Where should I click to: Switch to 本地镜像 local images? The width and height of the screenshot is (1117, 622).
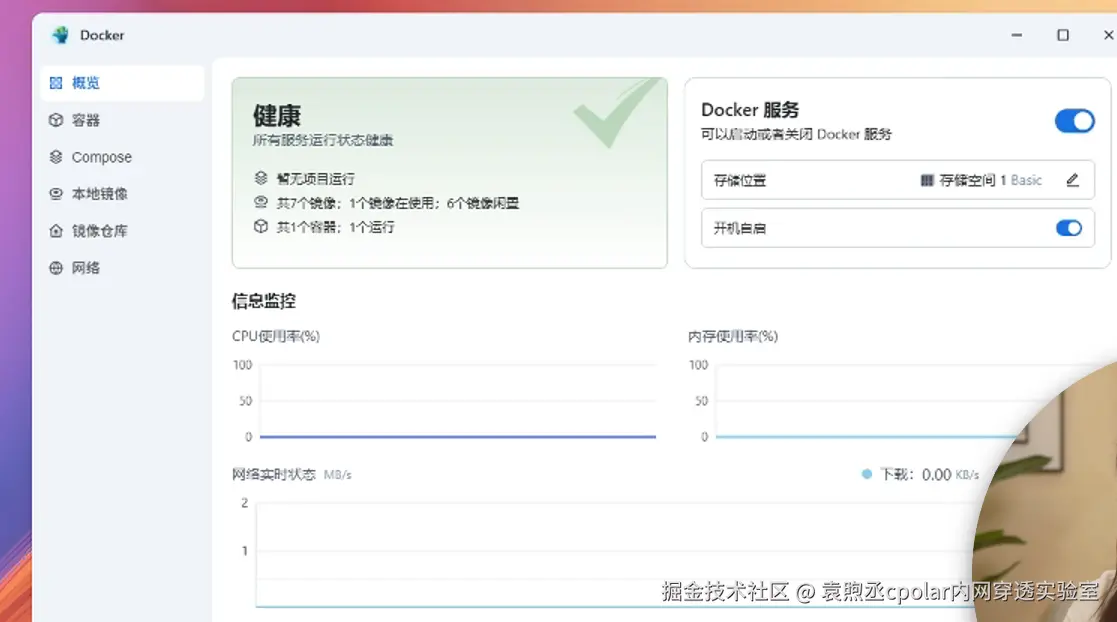pyautogui.click(x=123, y=194)
